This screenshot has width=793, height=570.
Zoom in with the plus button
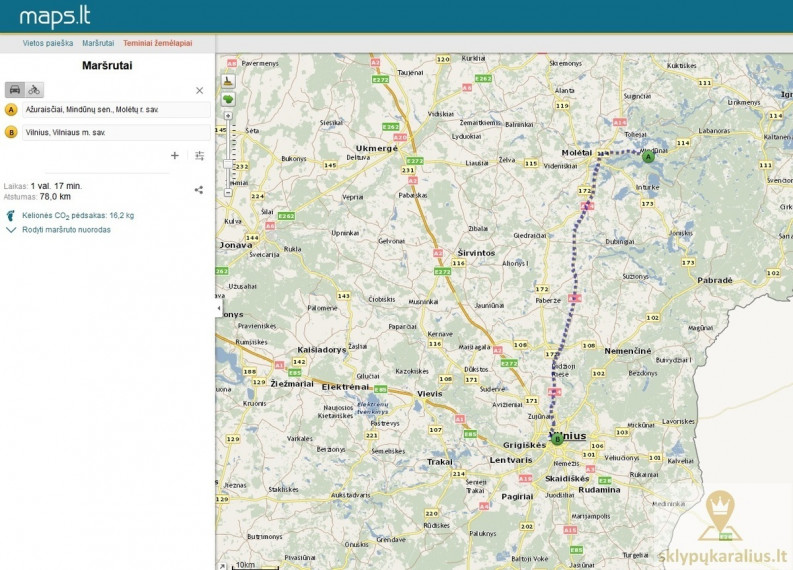click(228, 116)
